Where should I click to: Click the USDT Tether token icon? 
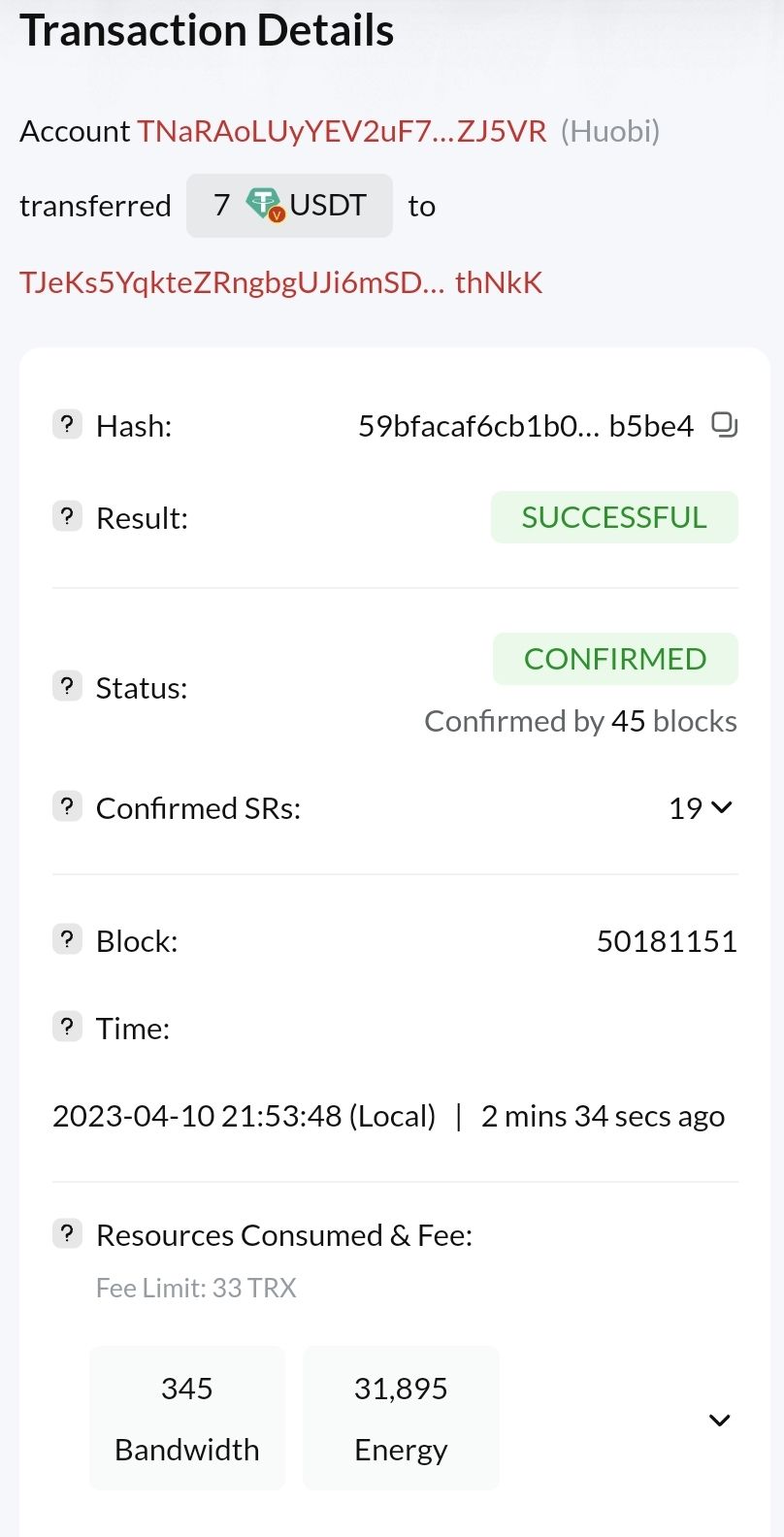[264, 205]
